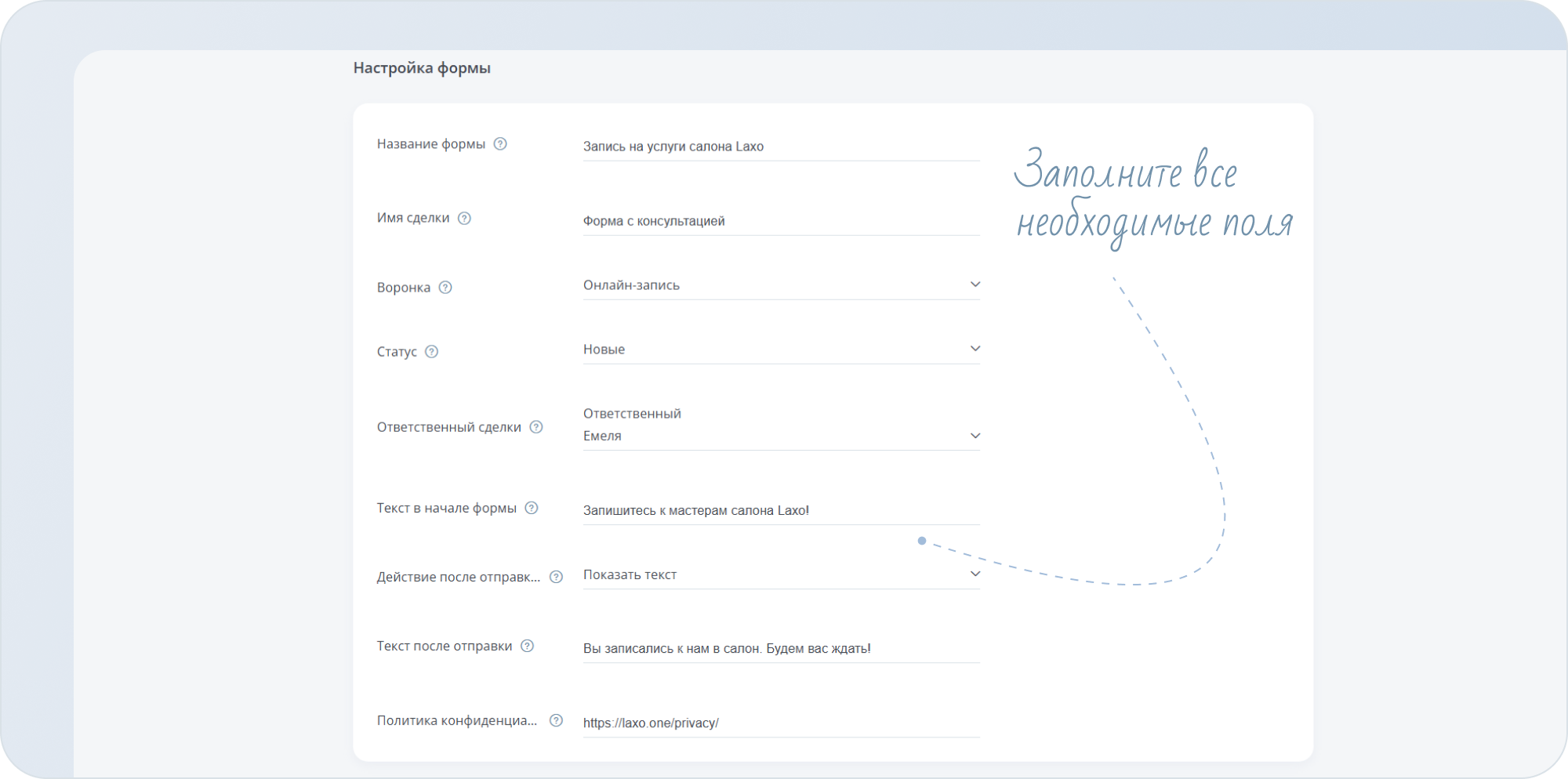Click the privacy policy URL field

(780, 723)
